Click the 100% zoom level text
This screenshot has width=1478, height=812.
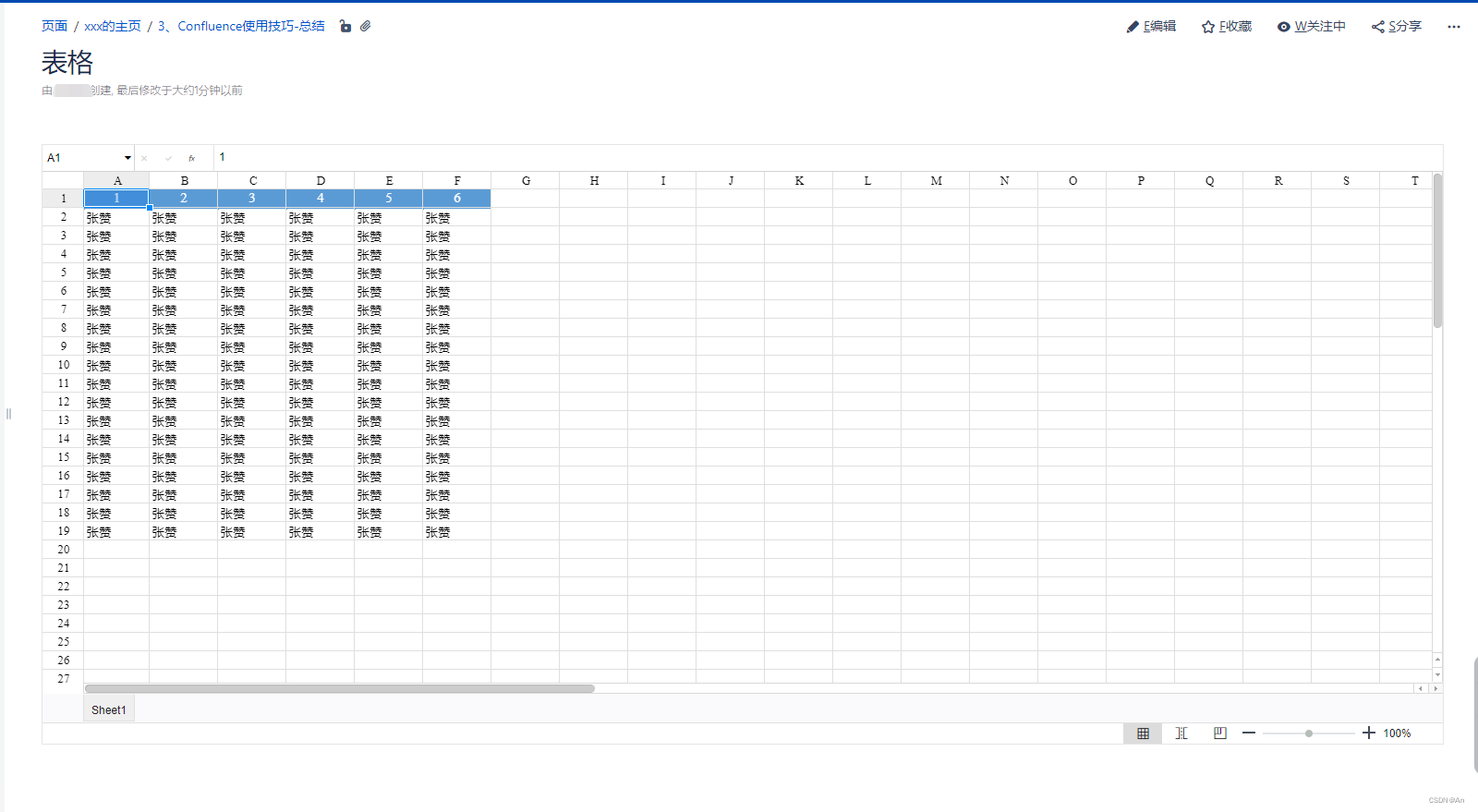coord(1397,733)
